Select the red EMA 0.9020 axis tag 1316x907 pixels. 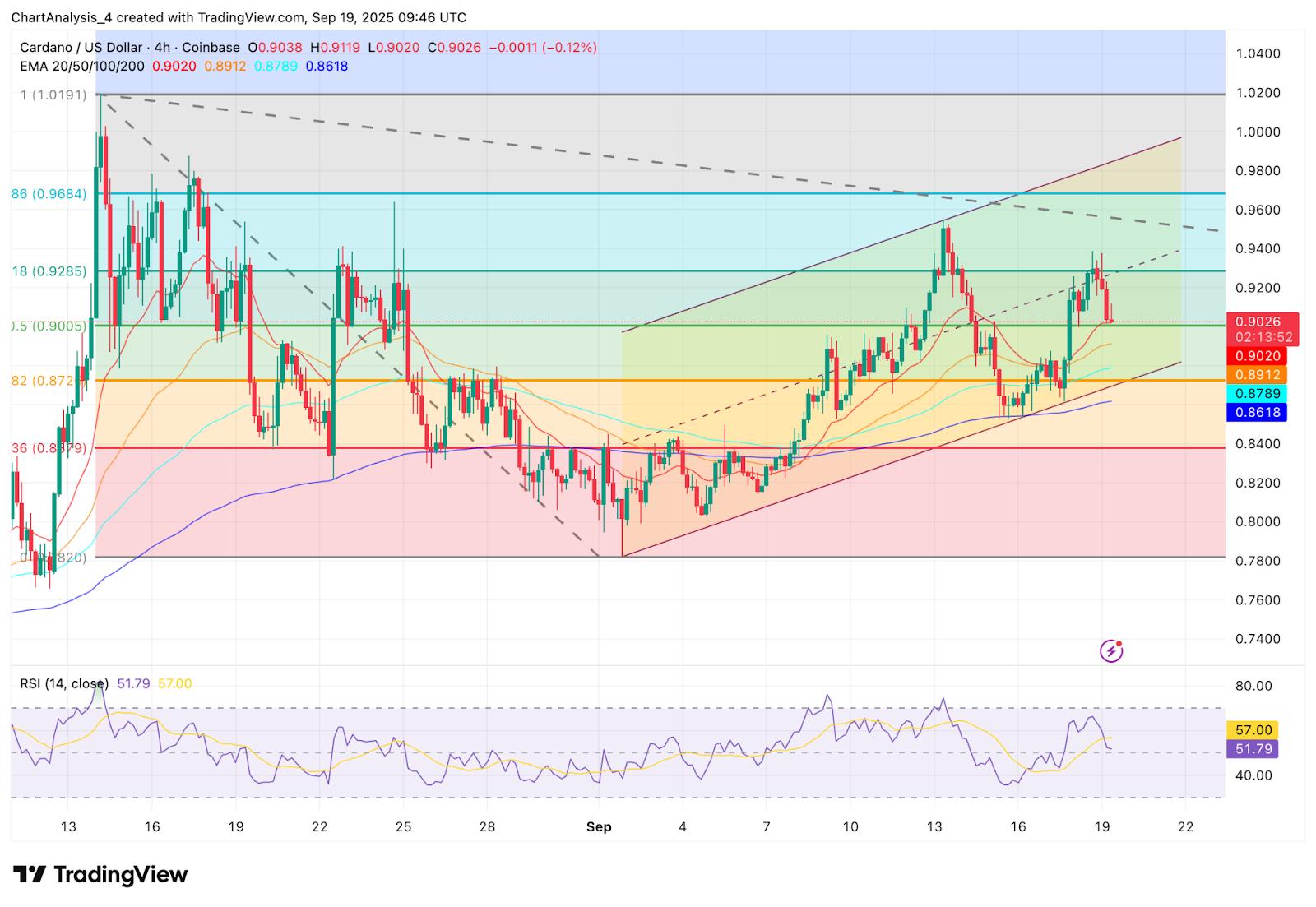(1253, 356)
